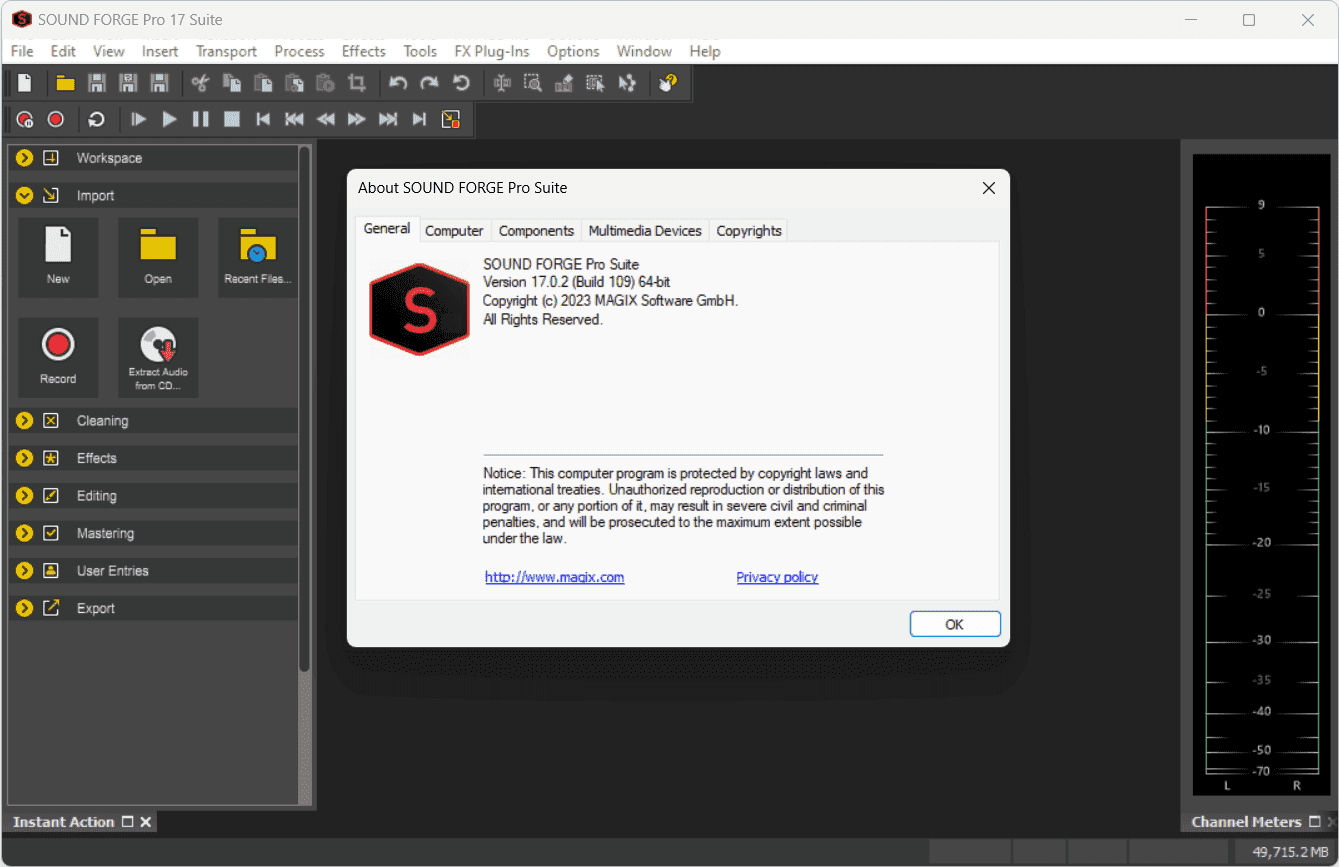This screenshot has height=867, width=1339.
Task: Click the 49,715.2 MB status bar field
Action: 1284,852
